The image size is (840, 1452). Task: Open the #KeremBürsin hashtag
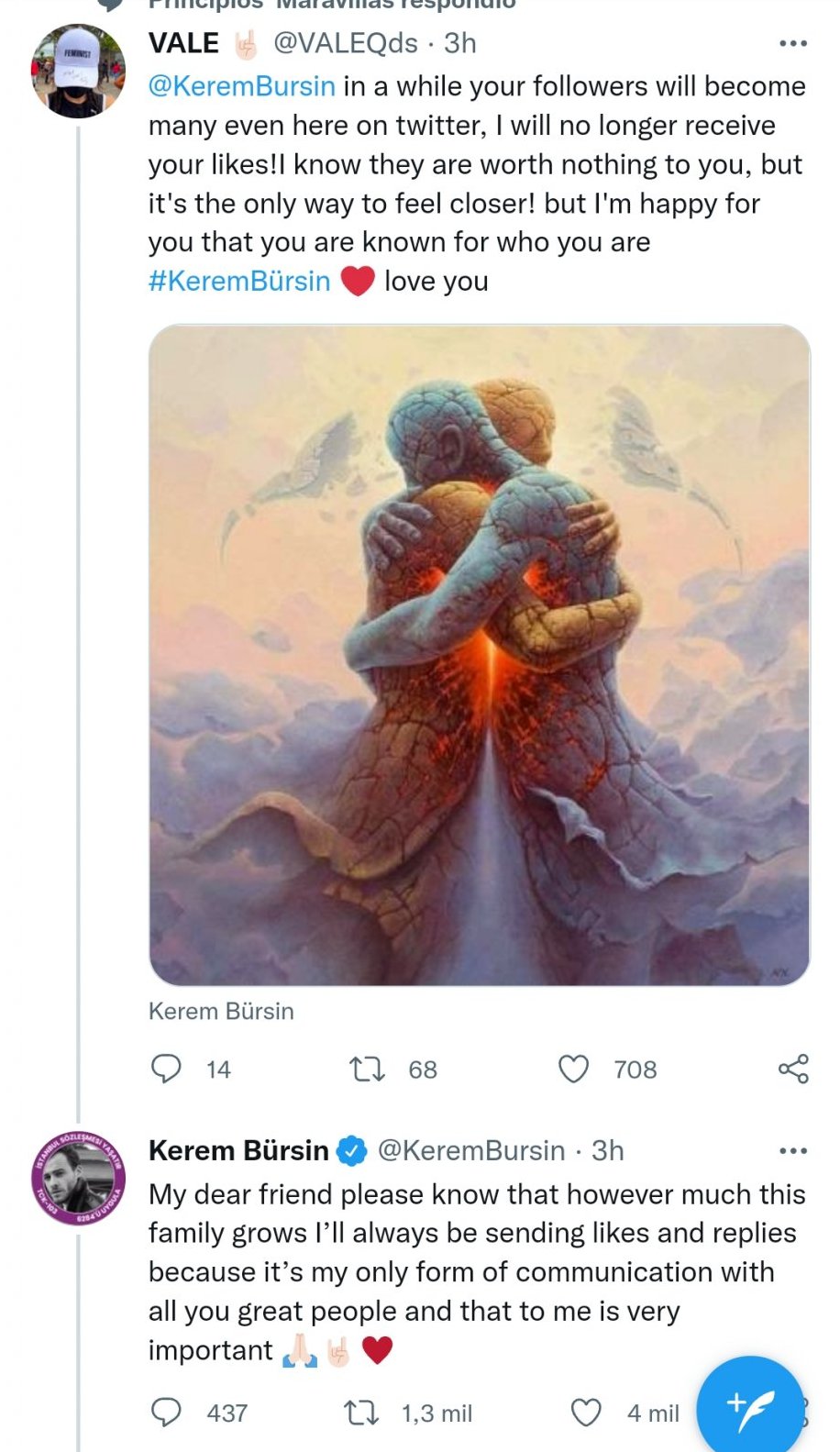(239, 281)
